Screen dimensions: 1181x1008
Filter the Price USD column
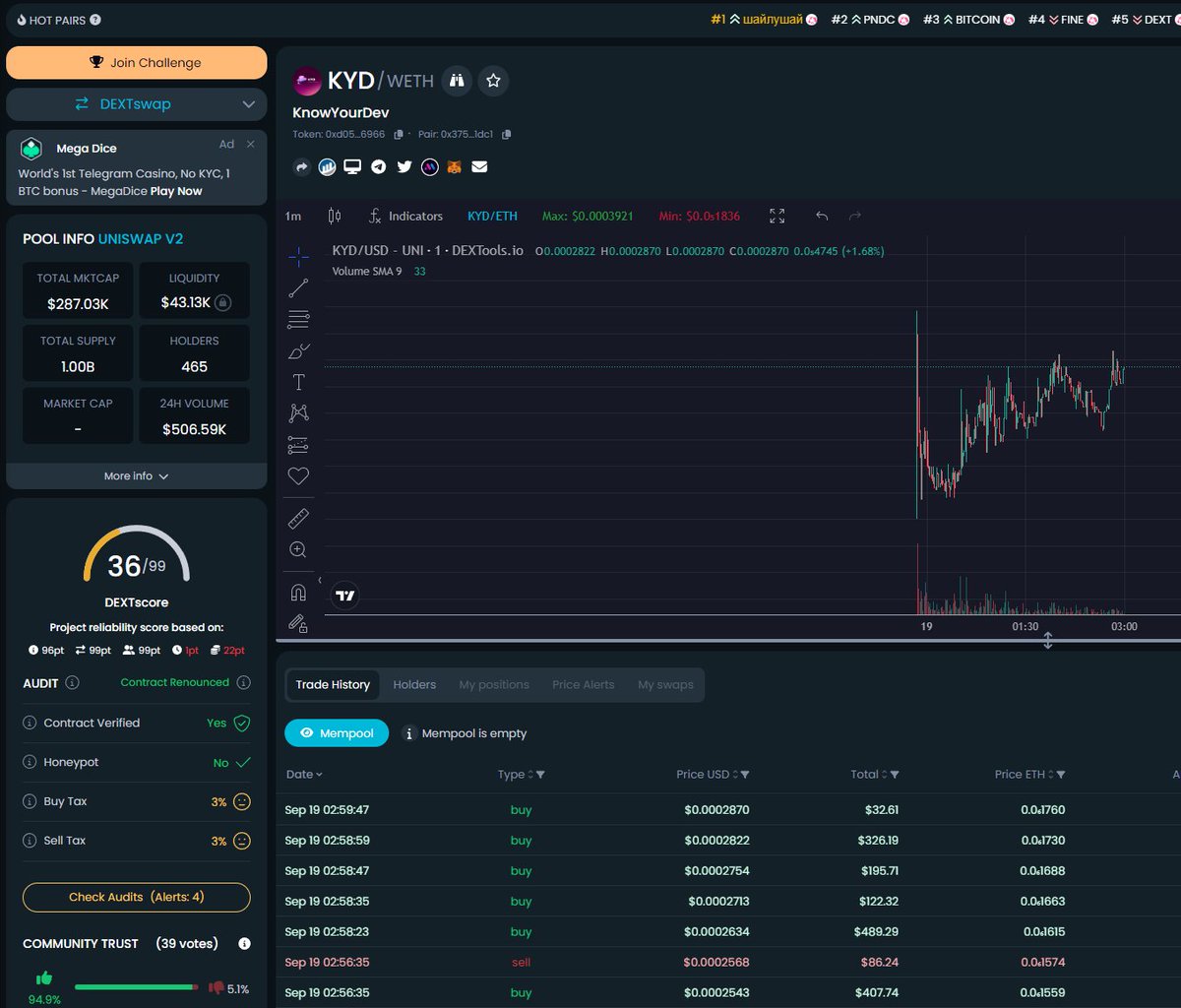coord(745,775)
